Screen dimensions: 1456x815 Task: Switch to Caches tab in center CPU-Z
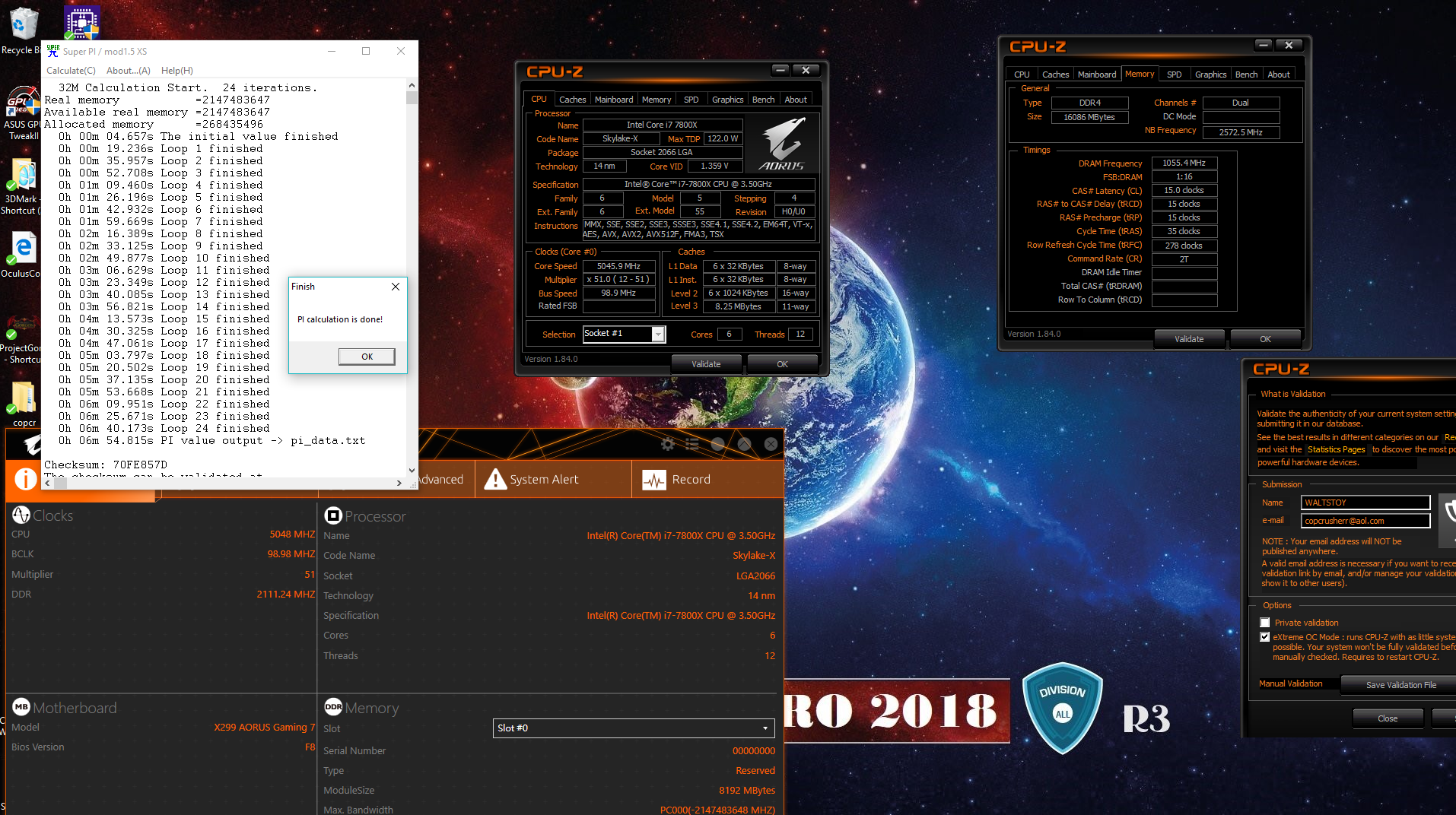coord(572,100)
